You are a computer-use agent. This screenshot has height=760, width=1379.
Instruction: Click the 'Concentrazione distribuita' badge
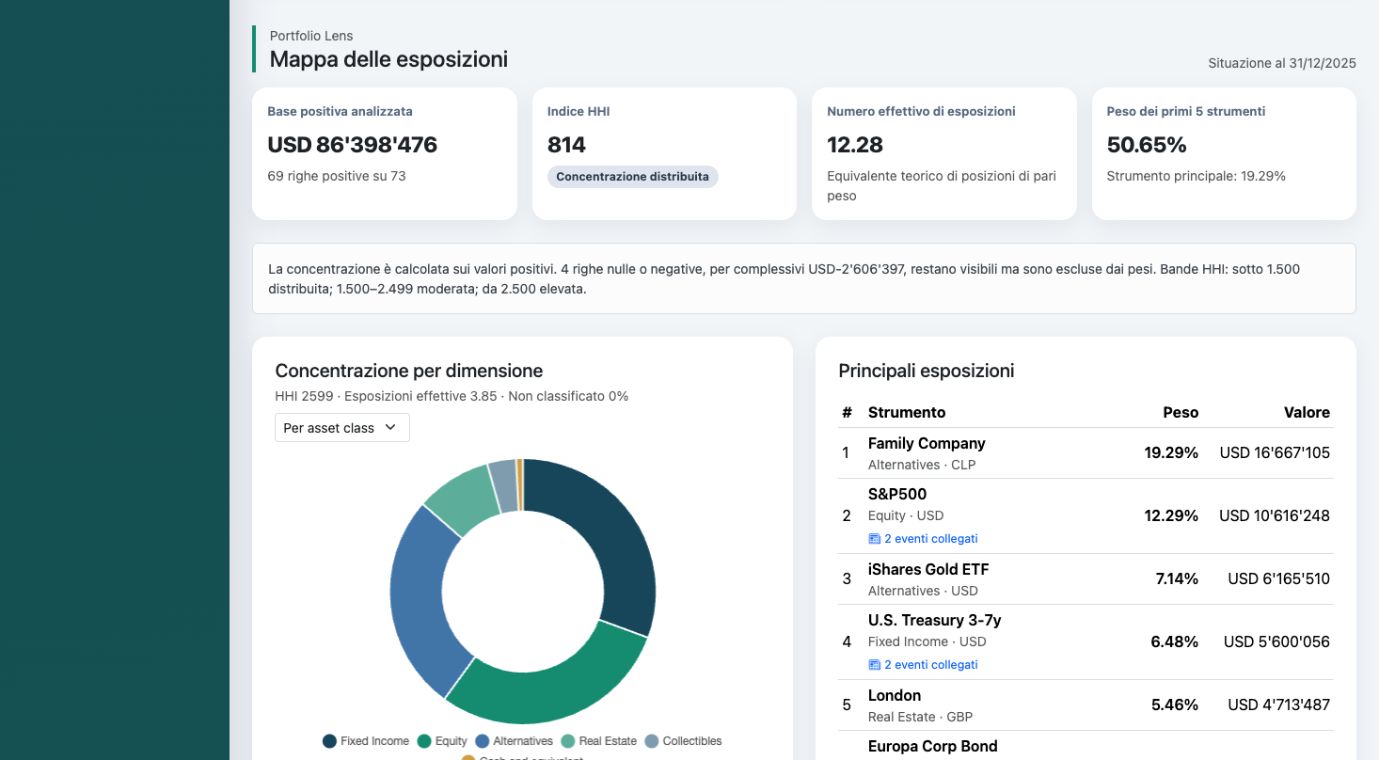click(x=632, y=177)
